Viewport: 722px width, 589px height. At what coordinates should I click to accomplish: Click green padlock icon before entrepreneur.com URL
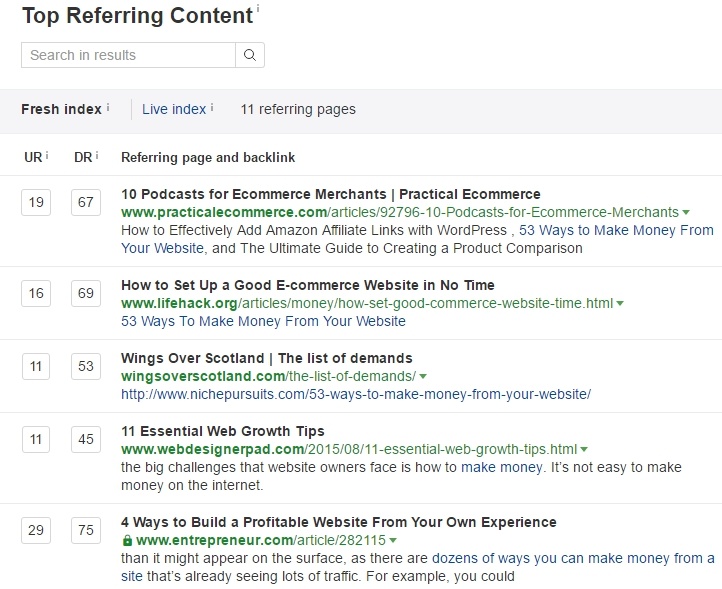(x=127, y=540)
